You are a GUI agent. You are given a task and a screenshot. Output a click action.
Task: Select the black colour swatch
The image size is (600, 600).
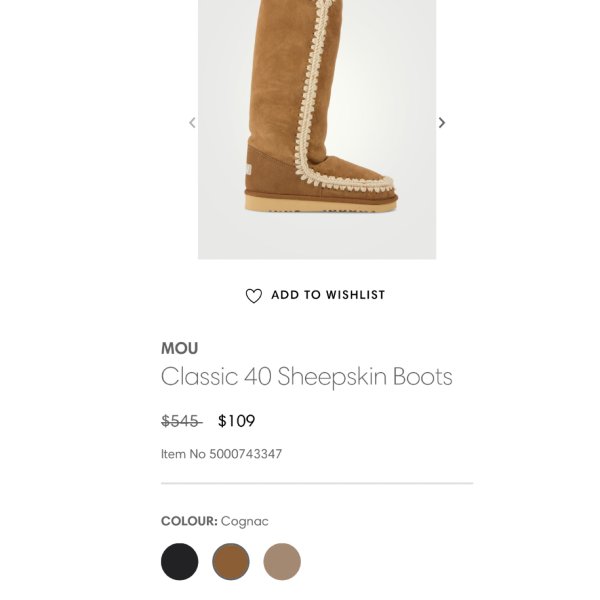pos(180,562)
